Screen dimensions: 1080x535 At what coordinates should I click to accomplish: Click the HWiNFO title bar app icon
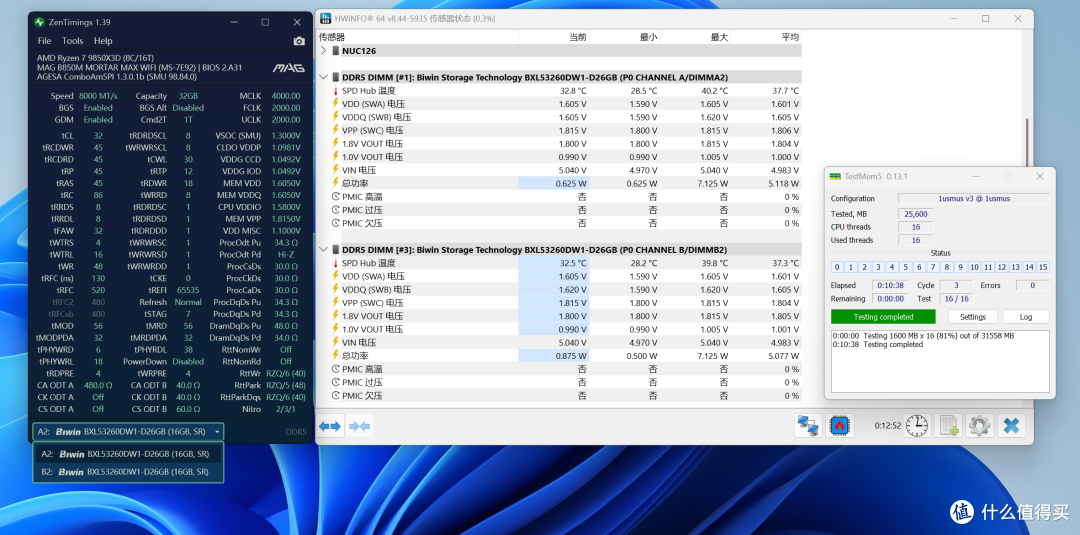(x=325, y=19)
